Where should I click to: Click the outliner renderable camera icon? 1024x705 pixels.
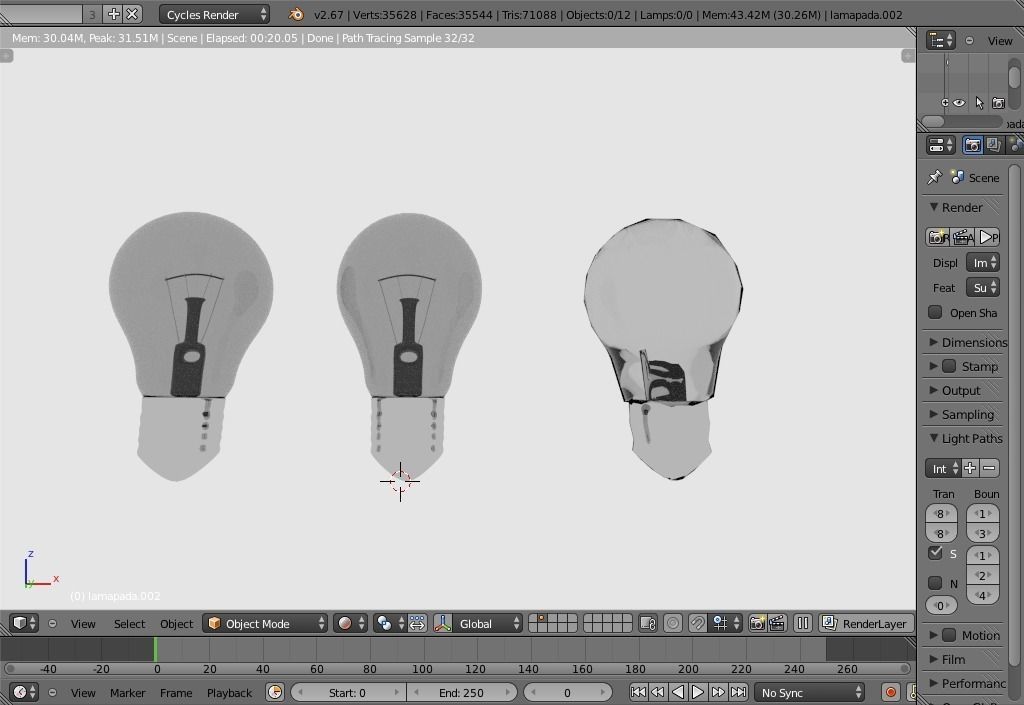point(999,102)
